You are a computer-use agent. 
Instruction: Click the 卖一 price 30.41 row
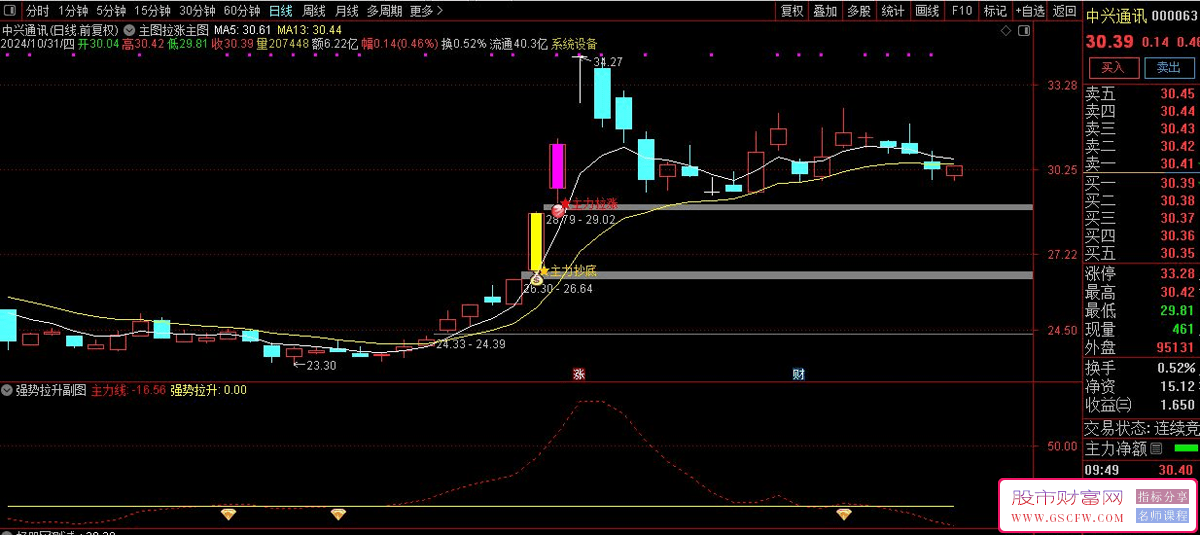1142,164
